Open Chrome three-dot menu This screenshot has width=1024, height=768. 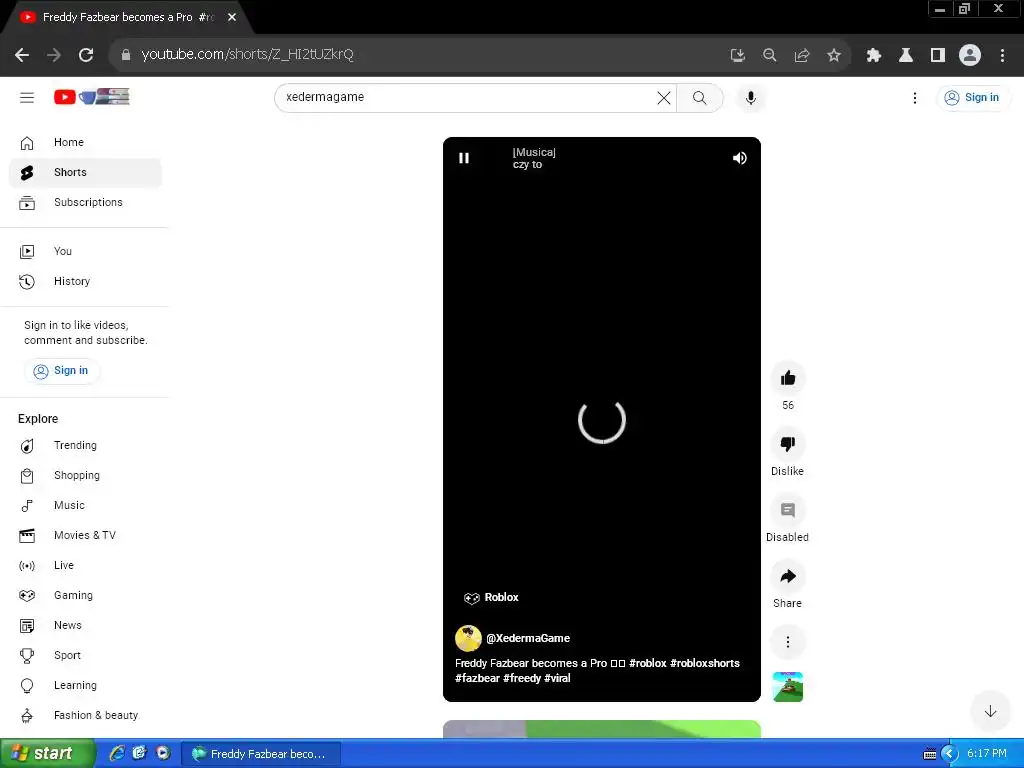point(1002,56)
